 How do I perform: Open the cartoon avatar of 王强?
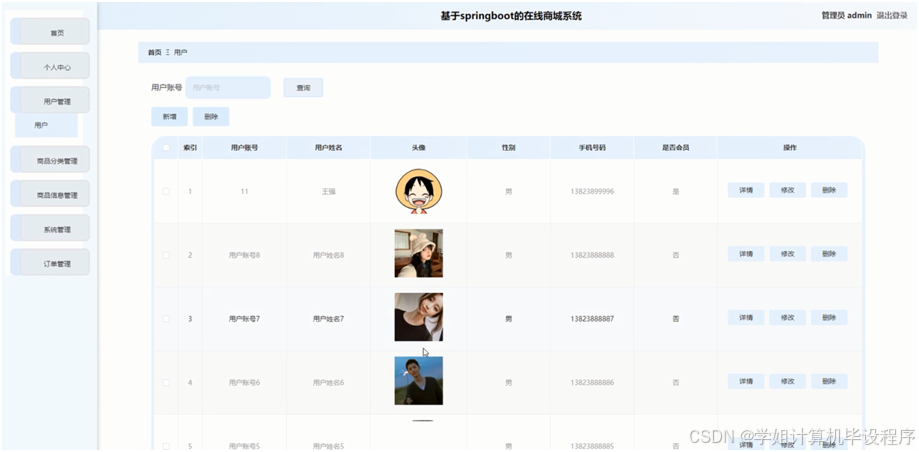[x=418, y=191]
